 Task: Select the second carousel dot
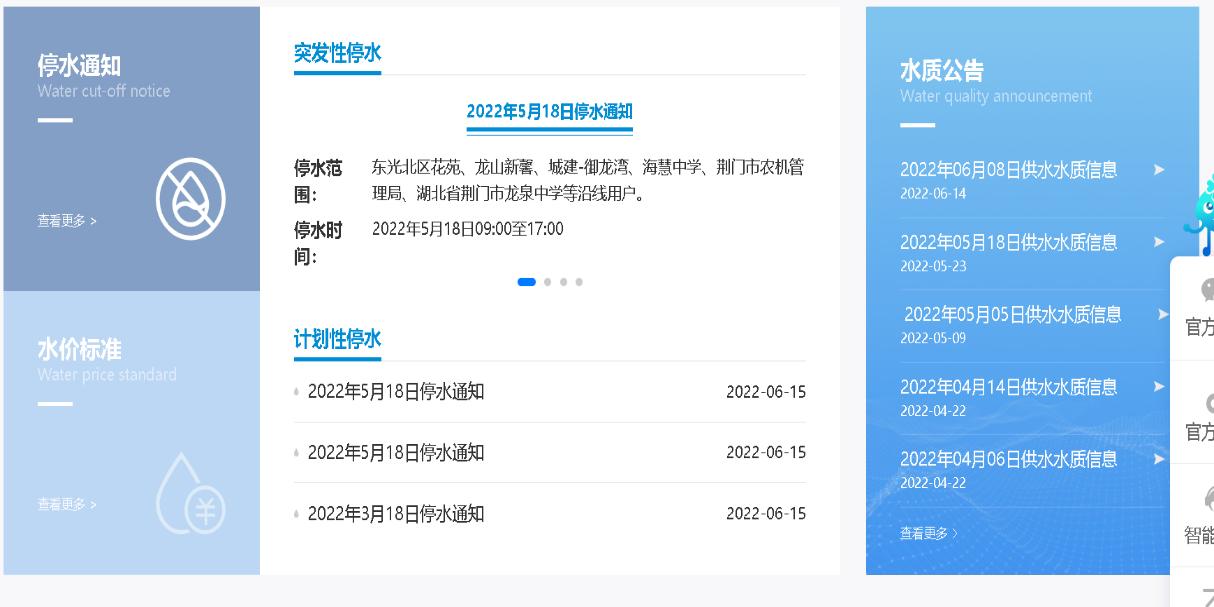click(546, 282)
